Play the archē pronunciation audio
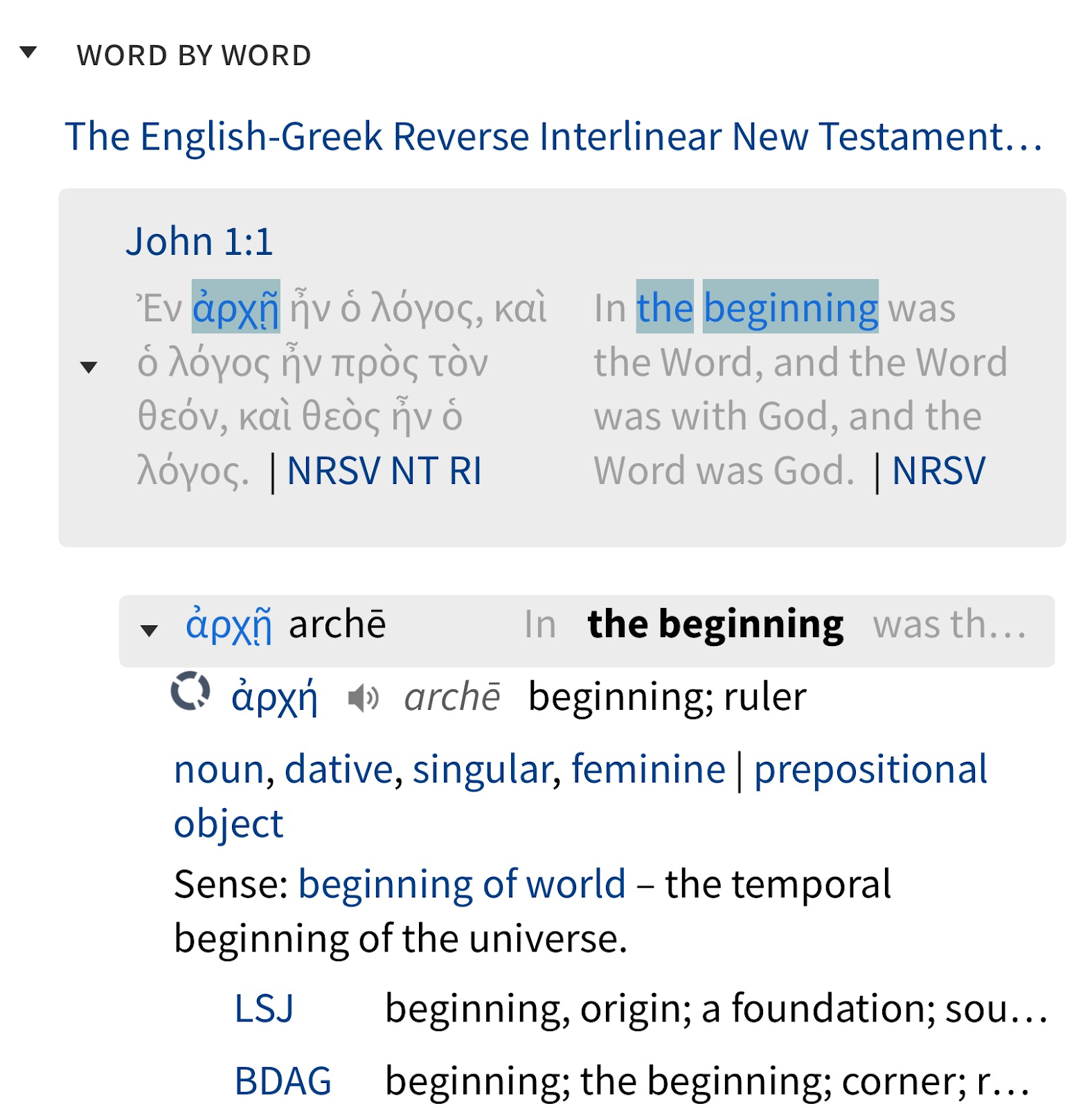 click(363, 698)
